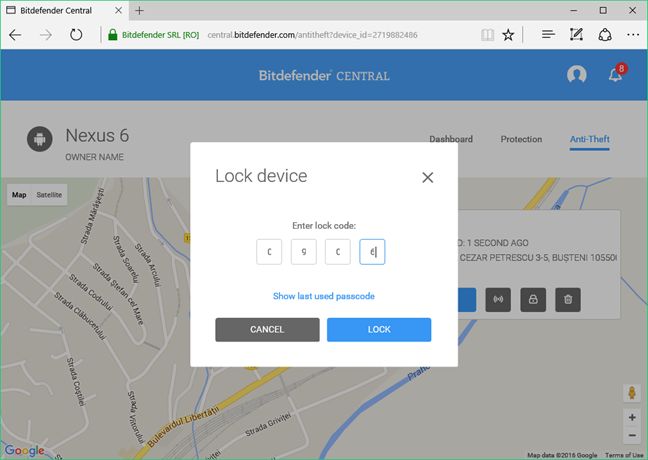Screen dimensions: 648x460
Task: Open the browser reading view
Action: (x=487, y=35)
